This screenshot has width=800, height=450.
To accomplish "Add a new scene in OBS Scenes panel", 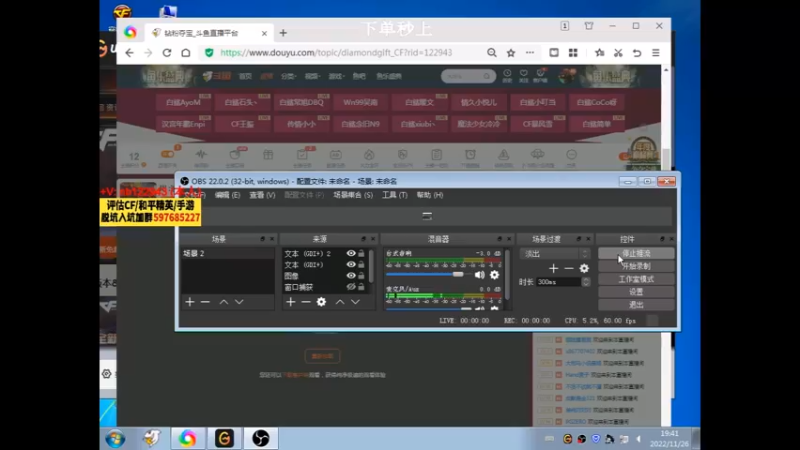I will click(x=190, y=302).
